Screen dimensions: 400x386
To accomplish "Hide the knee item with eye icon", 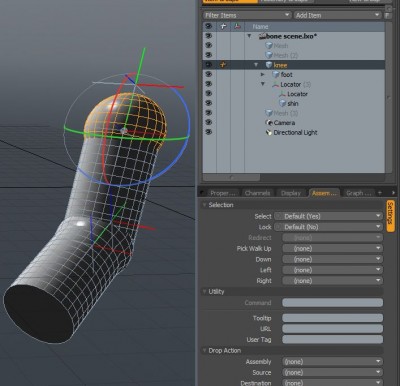I will 209,65.
